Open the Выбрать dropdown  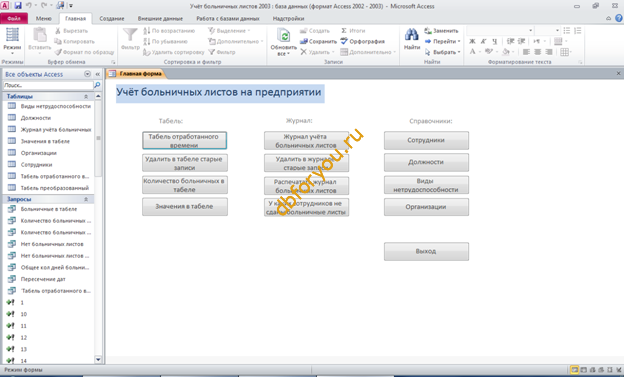(x=442, y=52)
